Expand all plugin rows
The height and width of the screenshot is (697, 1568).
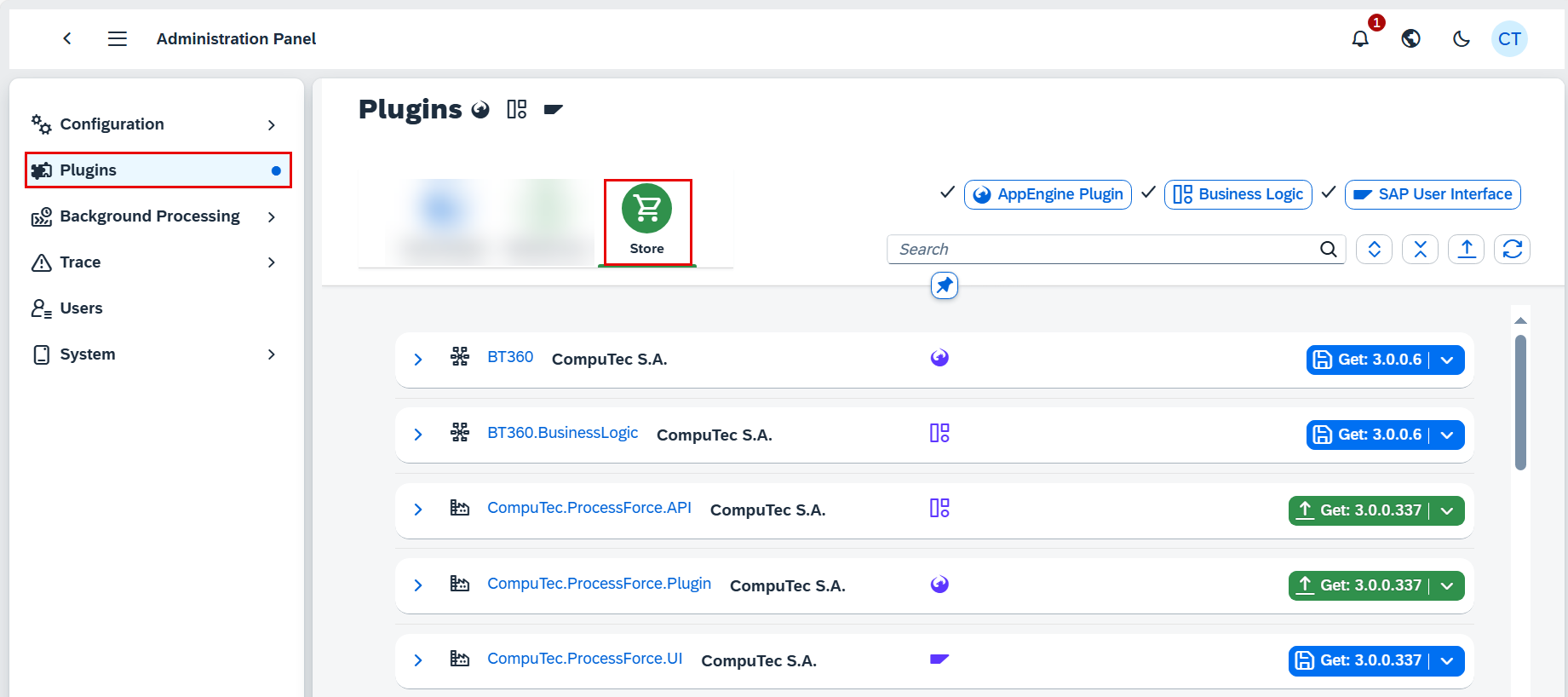pos(1374,249)
